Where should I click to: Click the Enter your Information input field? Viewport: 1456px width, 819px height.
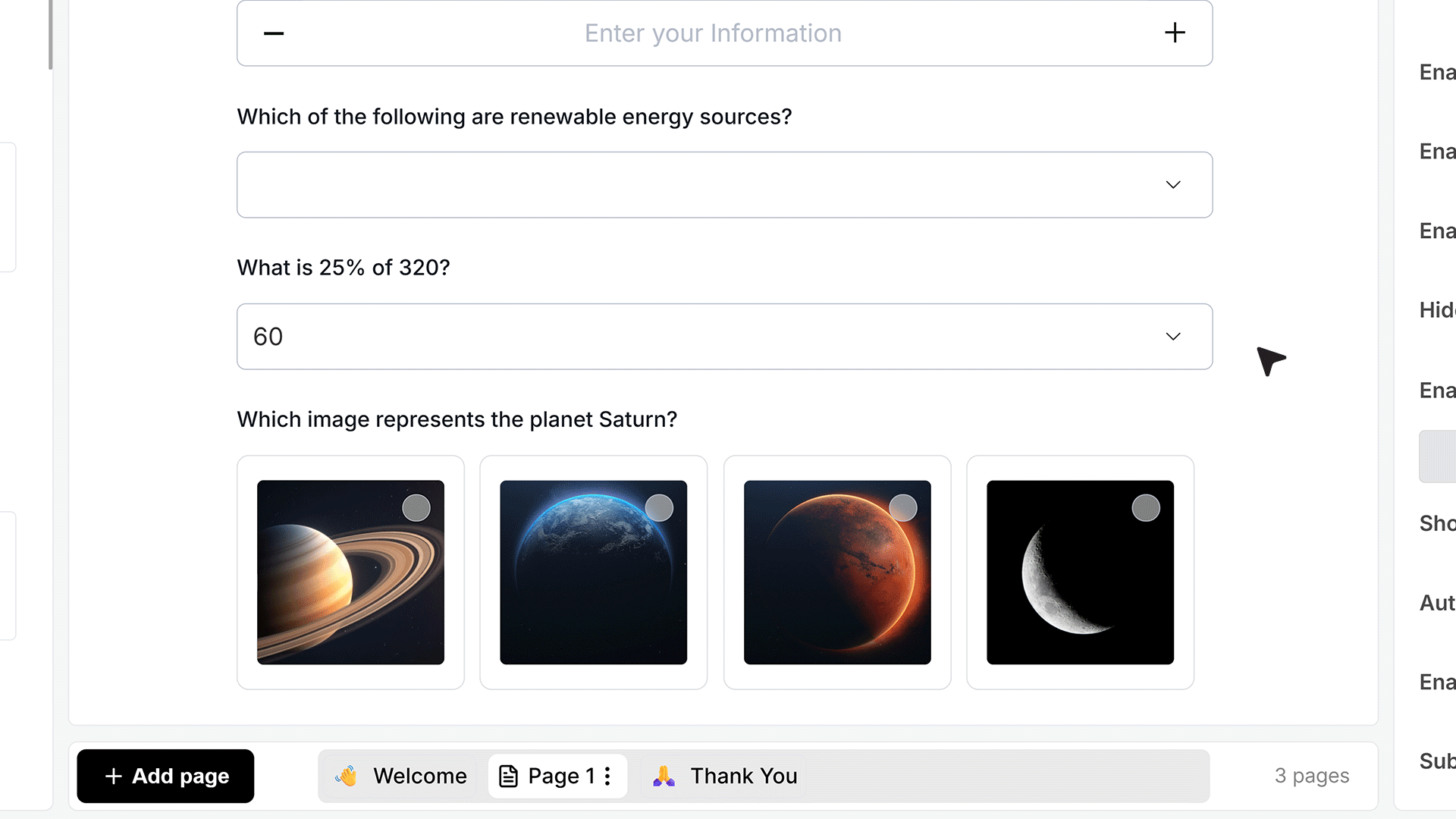(724, 33)
